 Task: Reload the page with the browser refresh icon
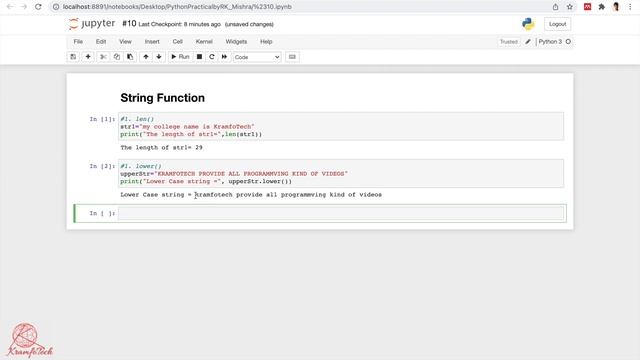coord(38,7)
